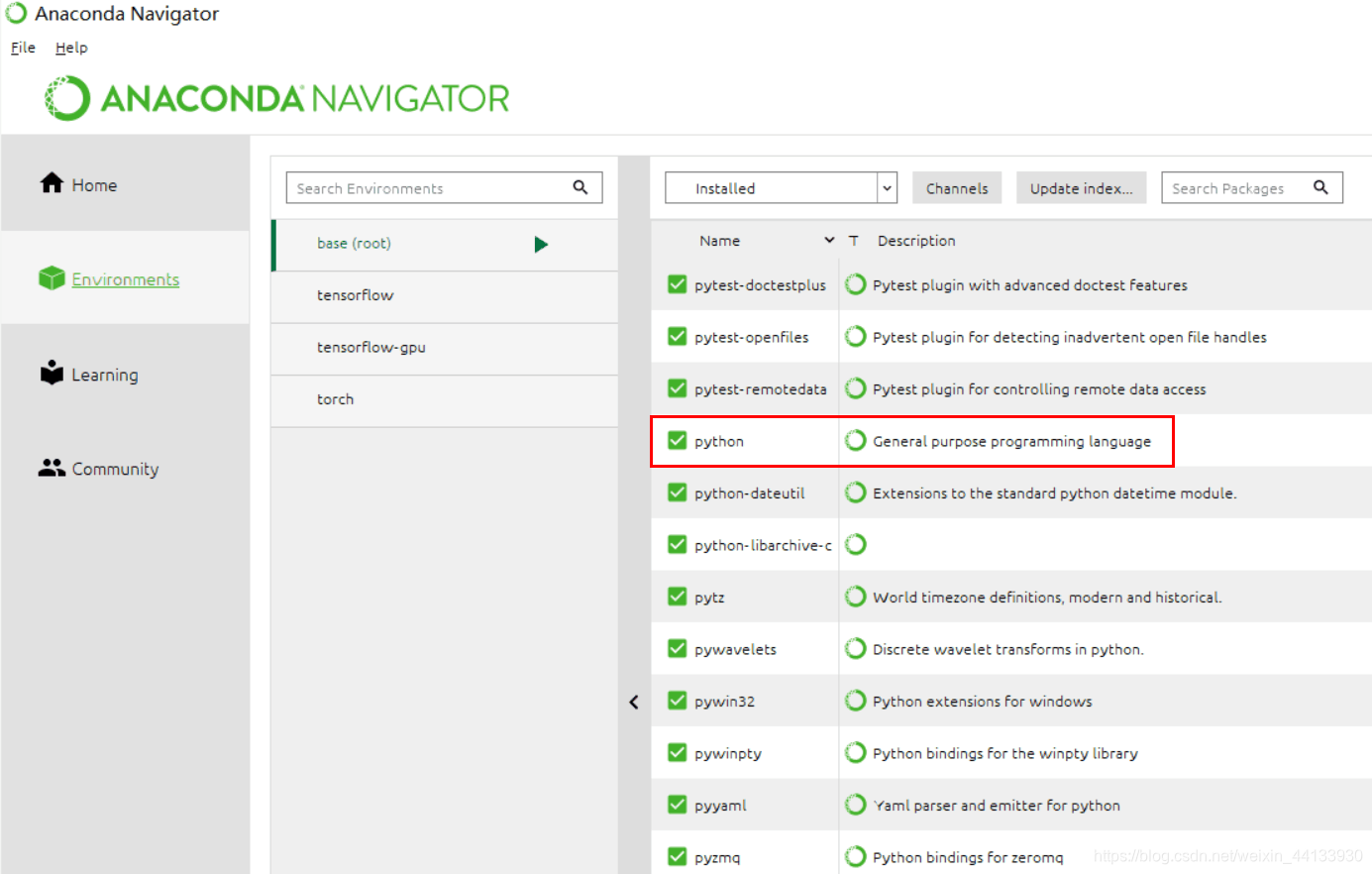1372x874 pixels.
Task: Toggle the pytest-doctestplus checkbox
Action: (x=678, y=284)
